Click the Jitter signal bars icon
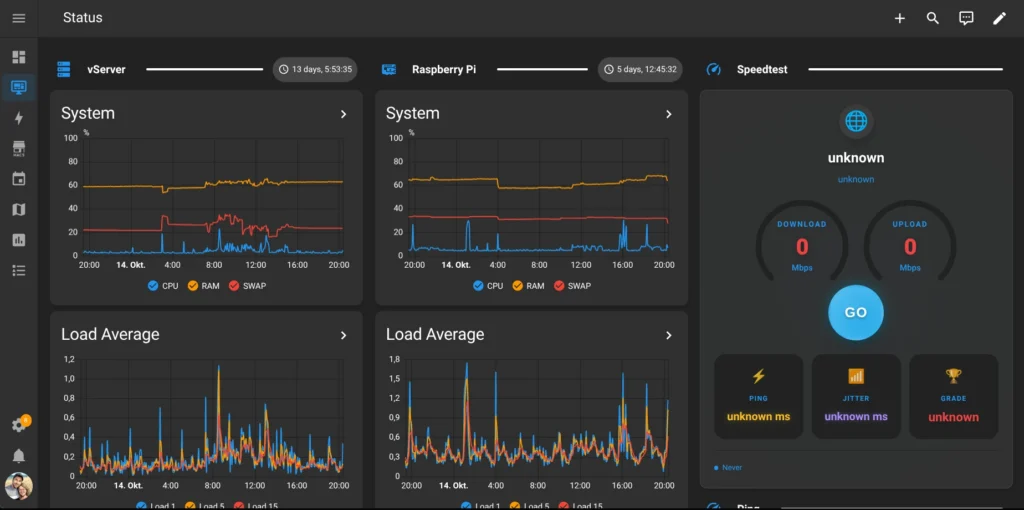 856,376
